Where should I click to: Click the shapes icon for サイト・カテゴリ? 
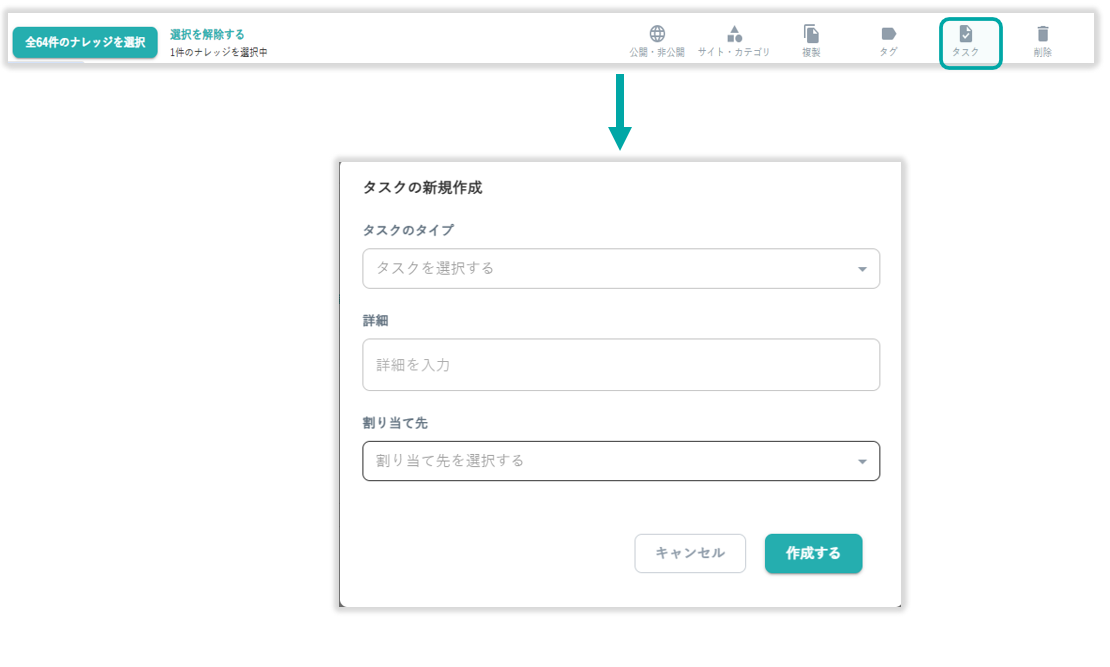(734, 34)
